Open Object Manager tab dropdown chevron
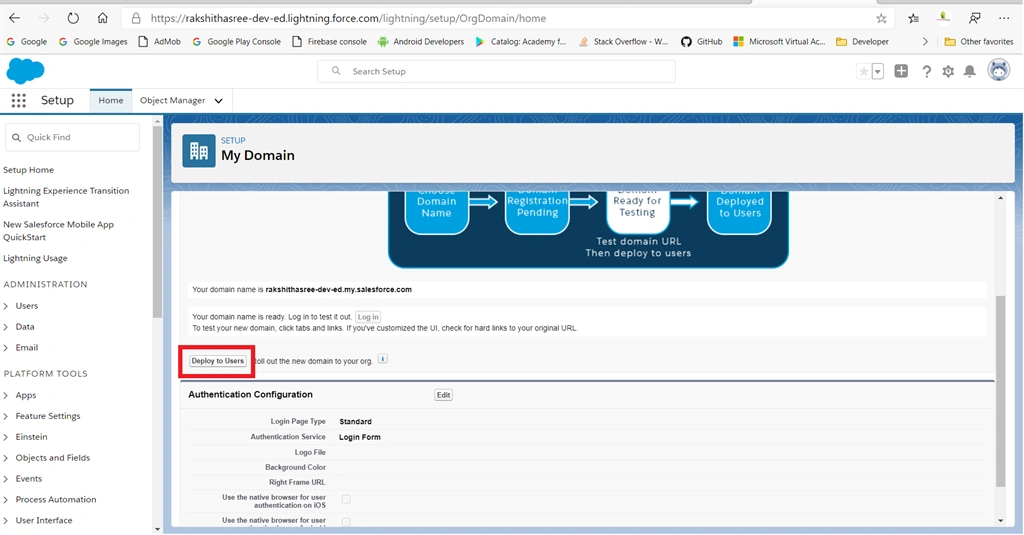 pyautogui.click(x=219, y=101)
